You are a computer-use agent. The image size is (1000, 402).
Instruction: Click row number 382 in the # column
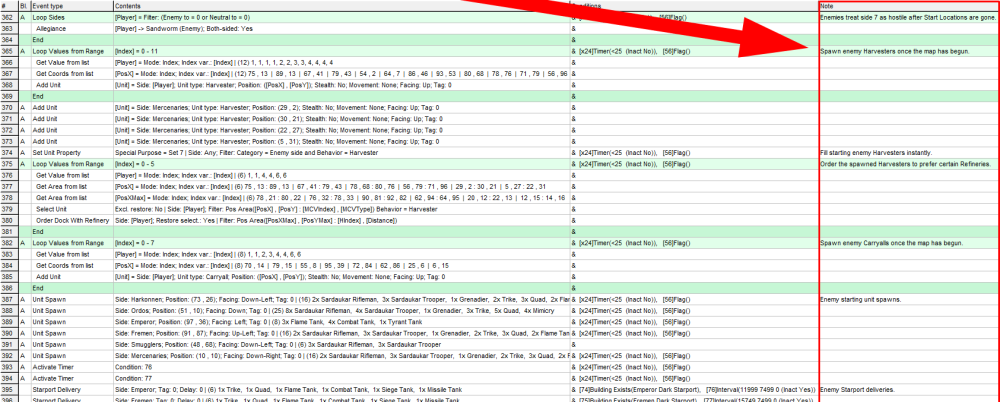tap(9, 242)
